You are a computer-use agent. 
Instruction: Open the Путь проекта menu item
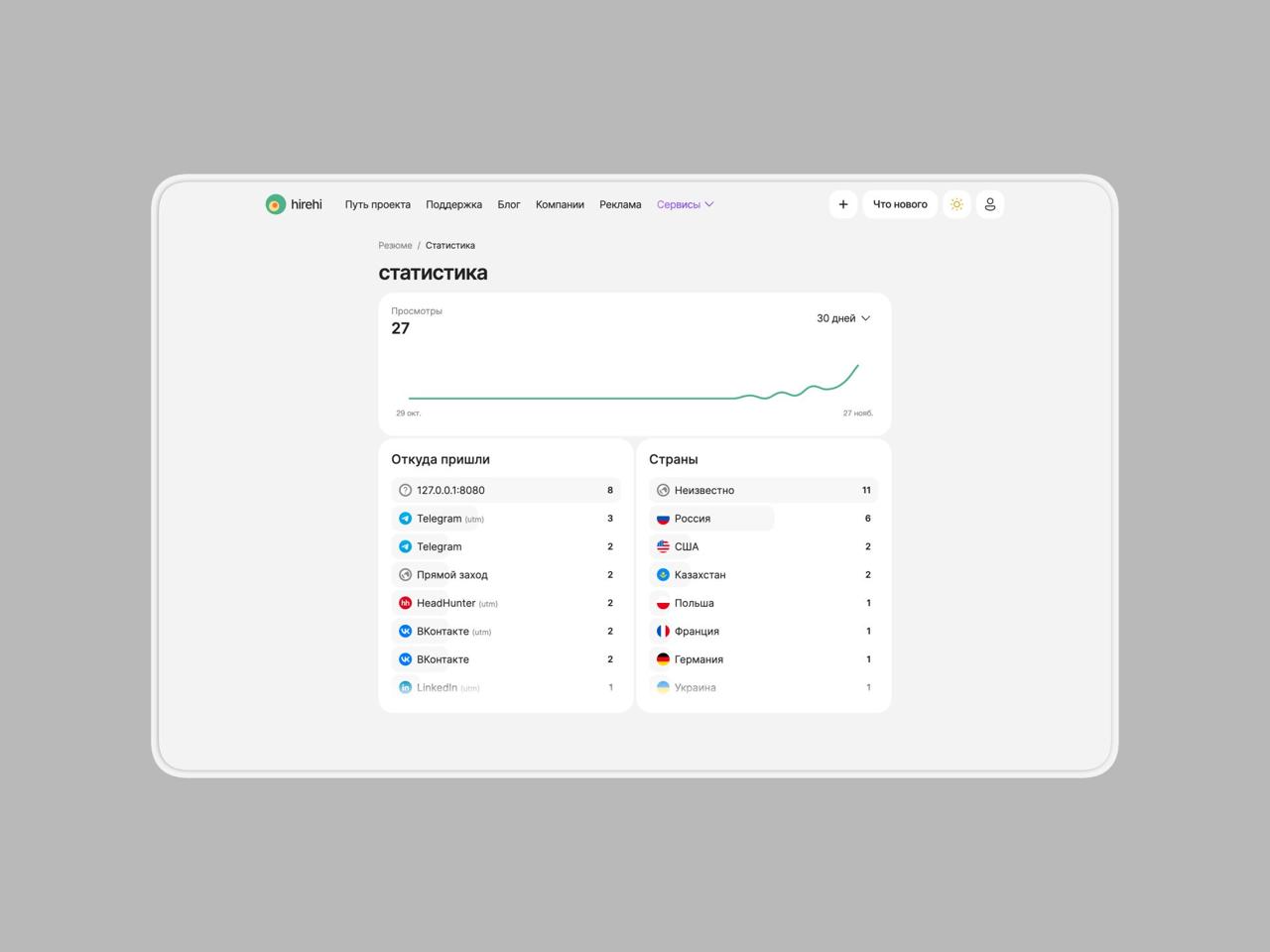pyautogui.click(x=377, y=204)
